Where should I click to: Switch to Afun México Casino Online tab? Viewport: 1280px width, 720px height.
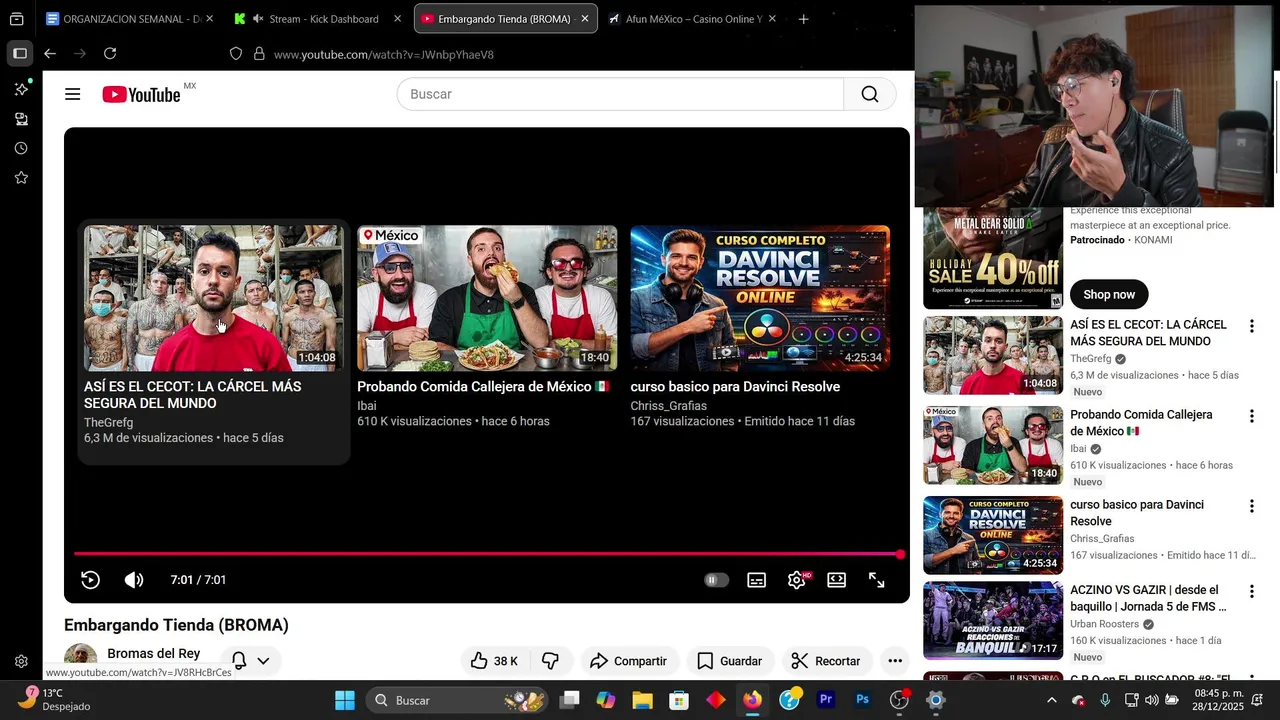tap(693, 19)
